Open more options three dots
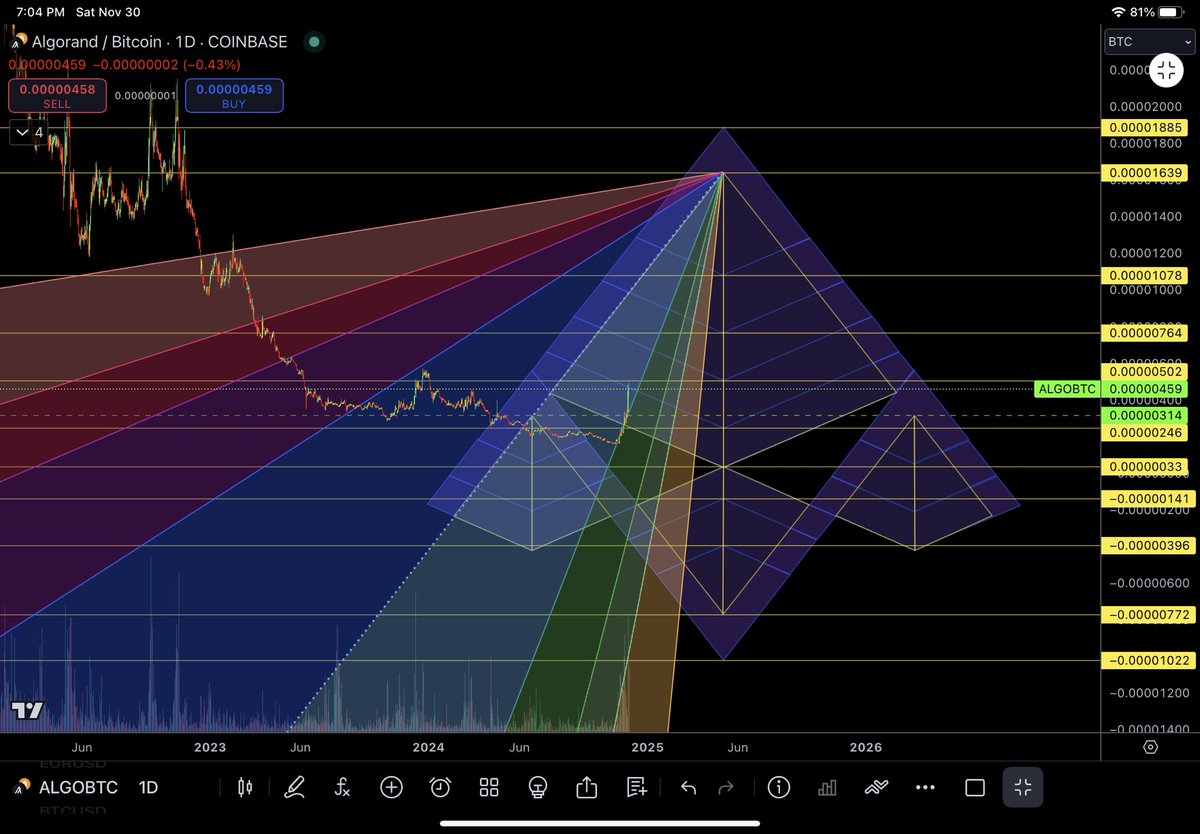Viewport: 1200px width, 834px height. point(925,787)
